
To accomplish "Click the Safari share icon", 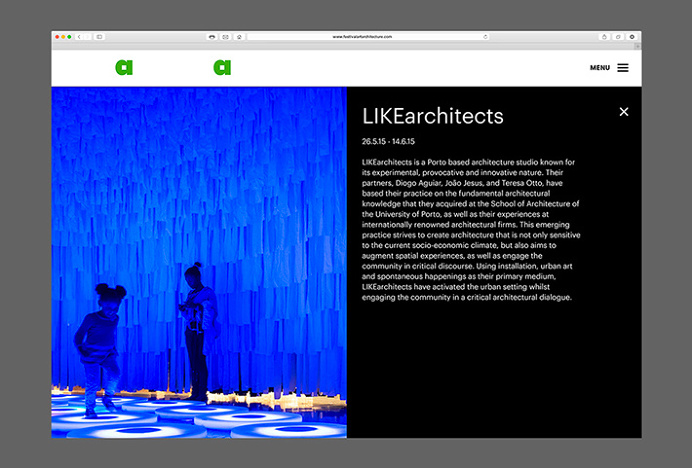I will click(604, 37).
